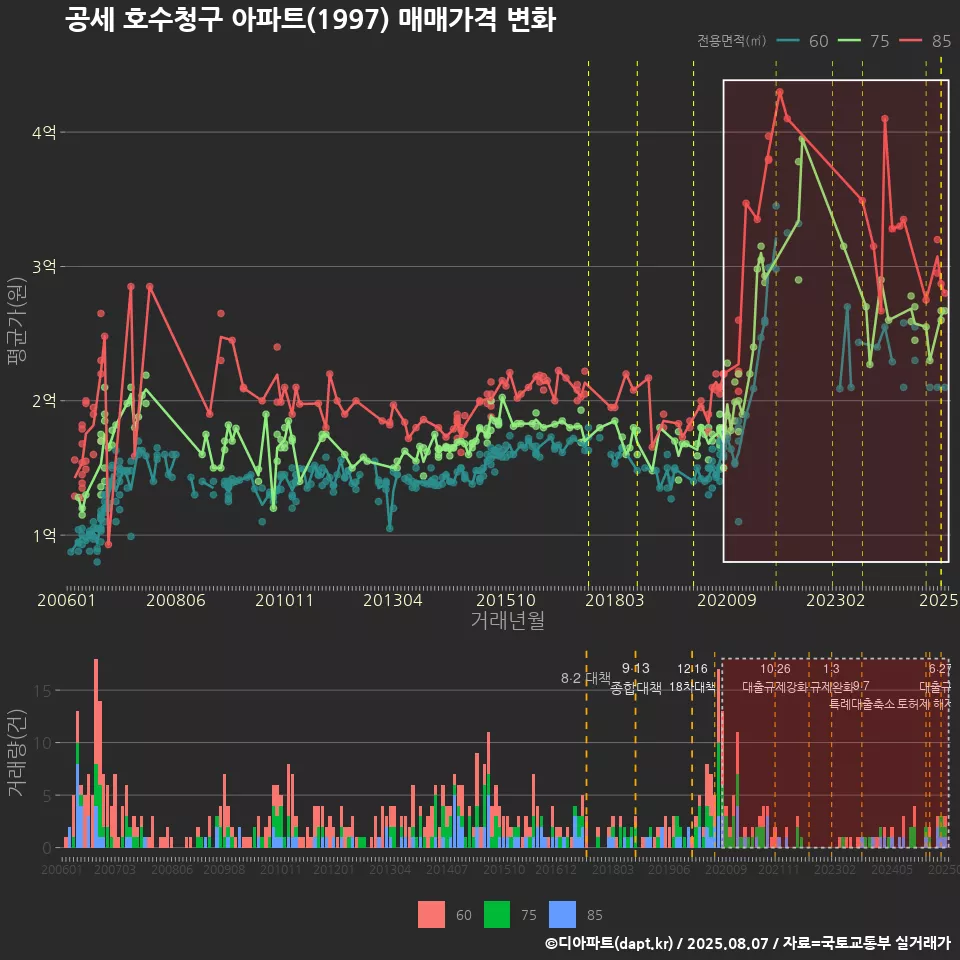Select the red 85 line legend entry at top
The width and height of the screenshot is (960, 960).
tap(925, 41)
